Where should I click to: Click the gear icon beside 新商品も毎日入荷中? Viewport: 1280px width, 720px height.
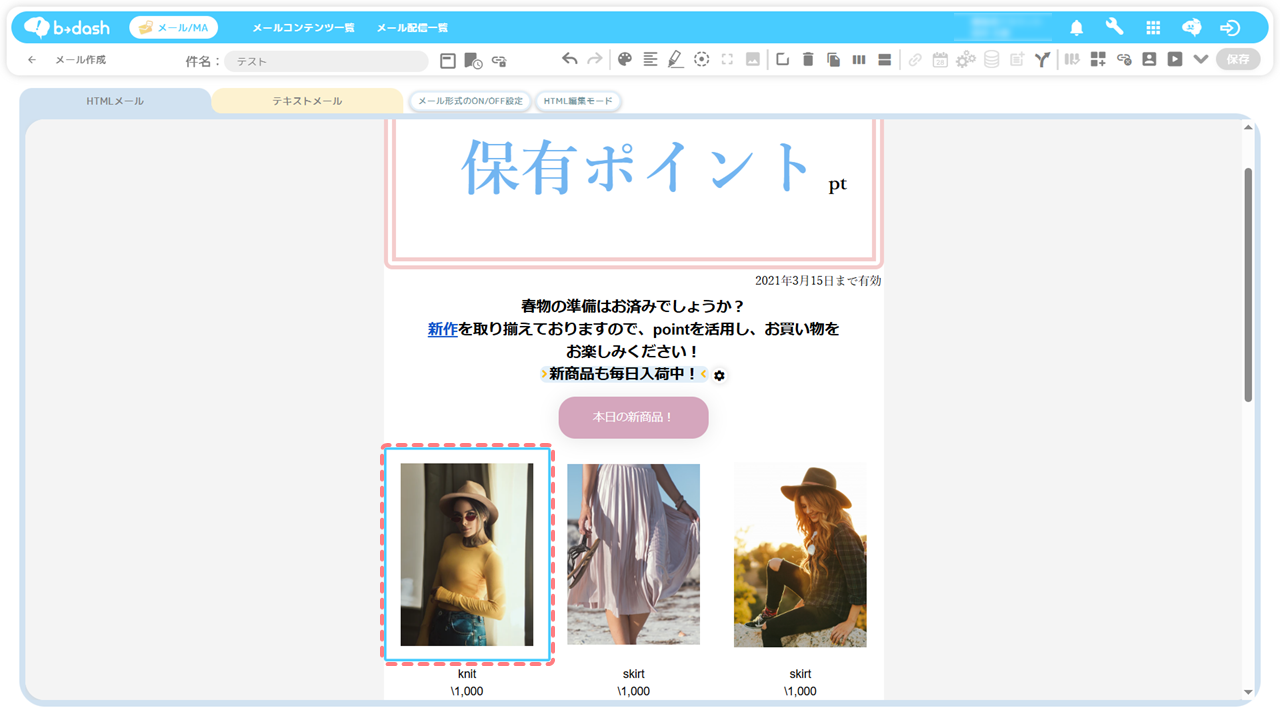click(719, 375)
